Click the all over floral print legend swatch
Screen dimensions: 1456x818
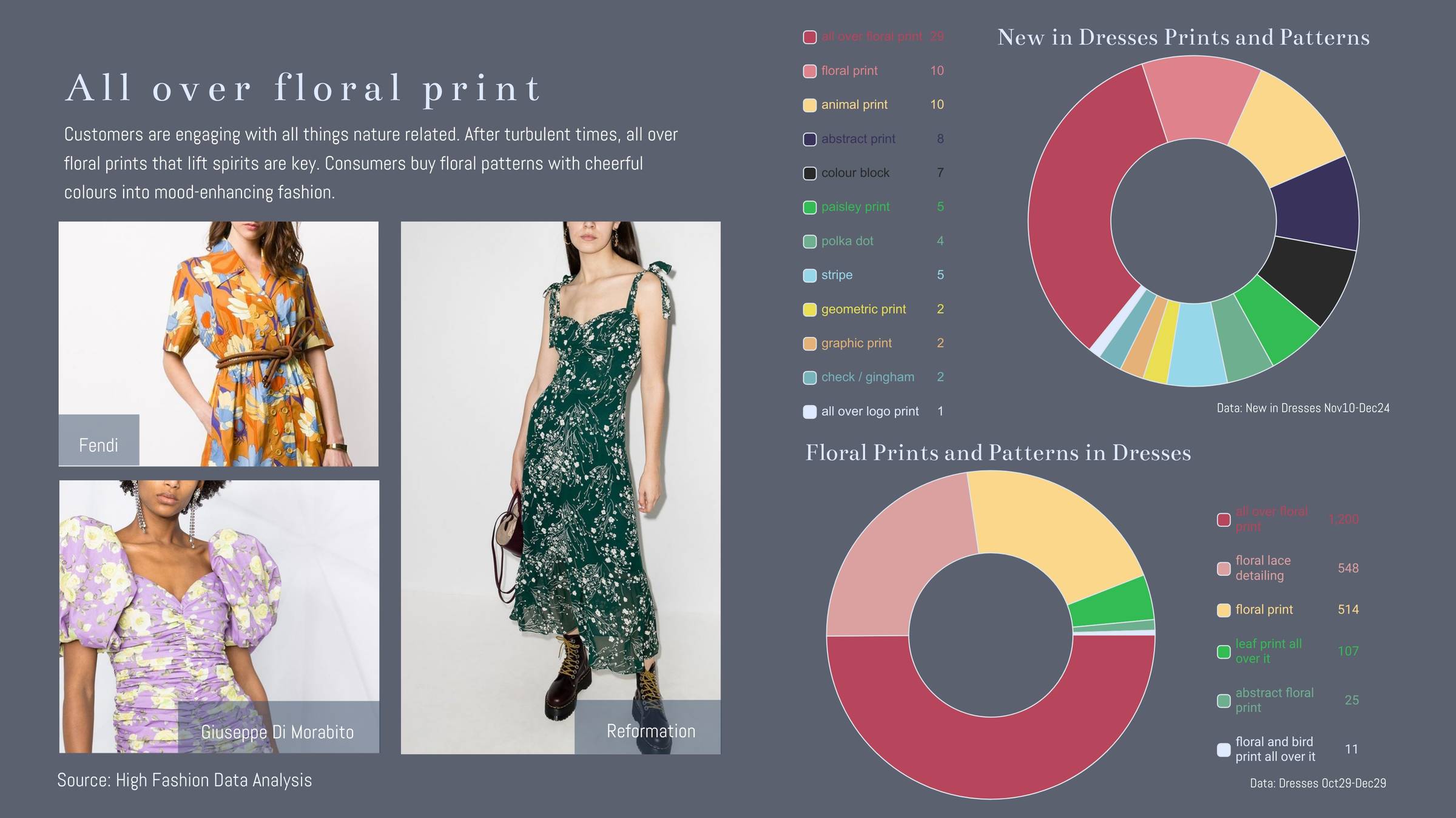coord(809,37)
